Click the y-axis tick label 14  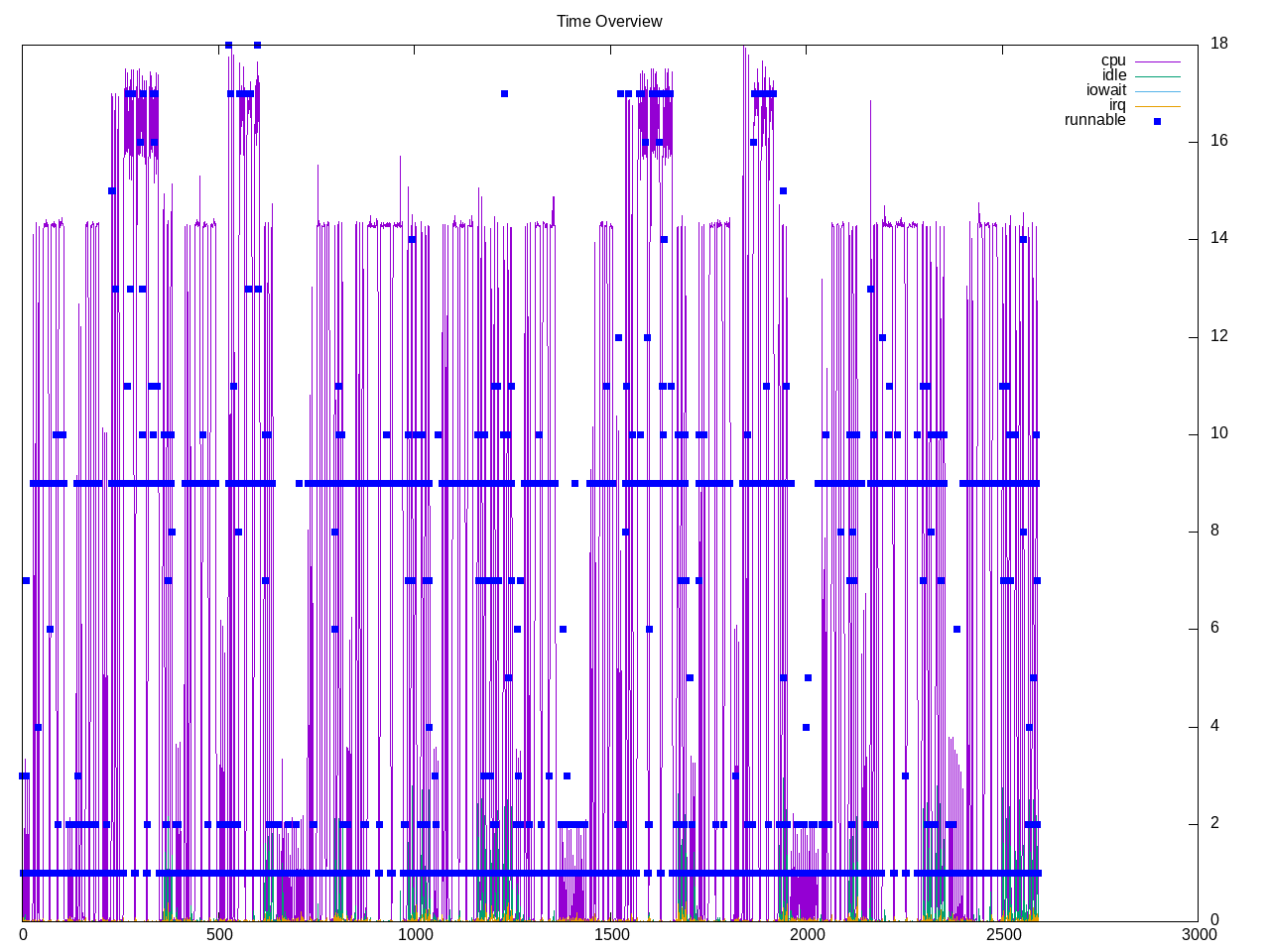[x=1218, y=238]
